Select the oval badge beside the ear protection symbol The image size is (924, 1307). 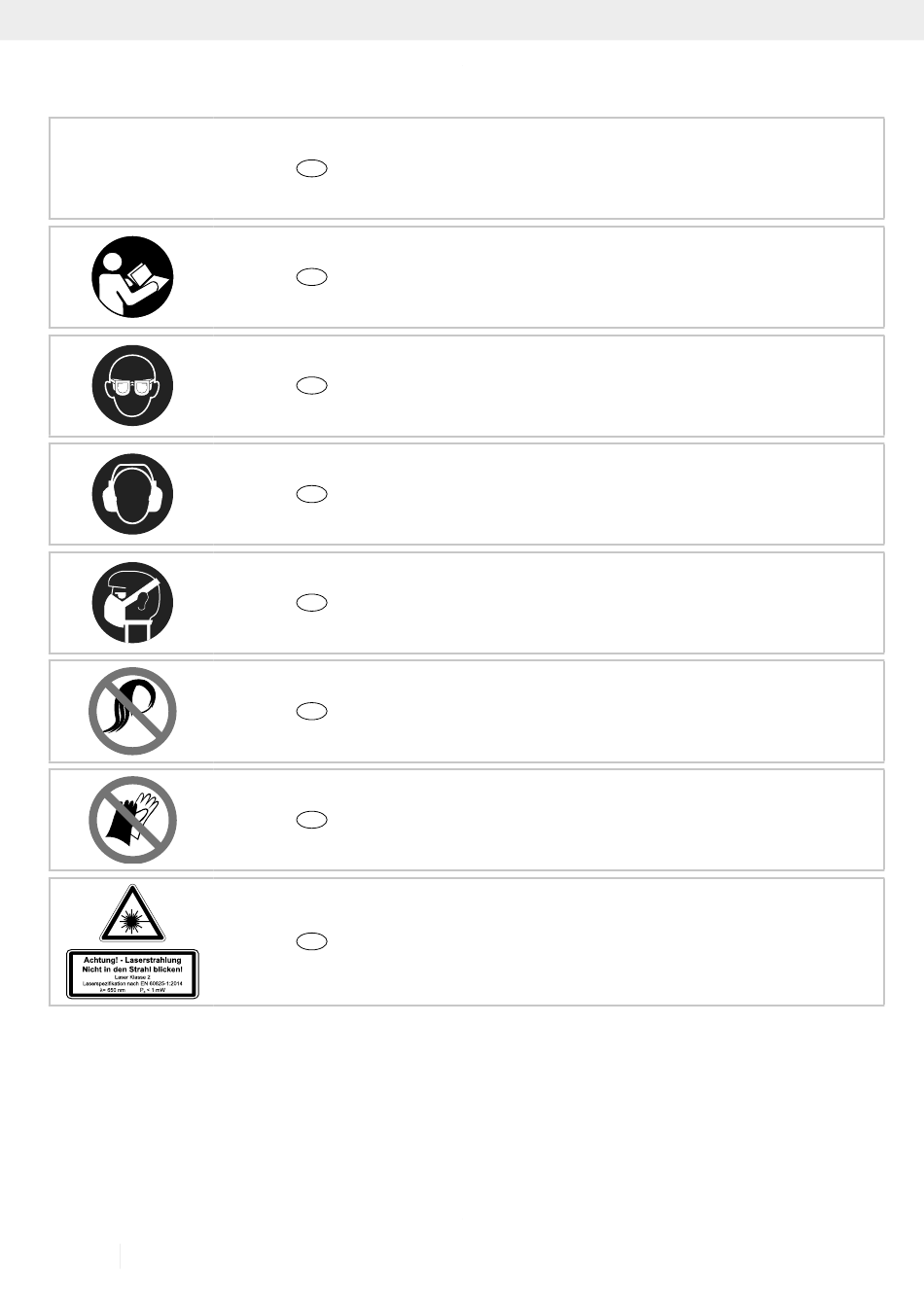[x=311, y=494]
